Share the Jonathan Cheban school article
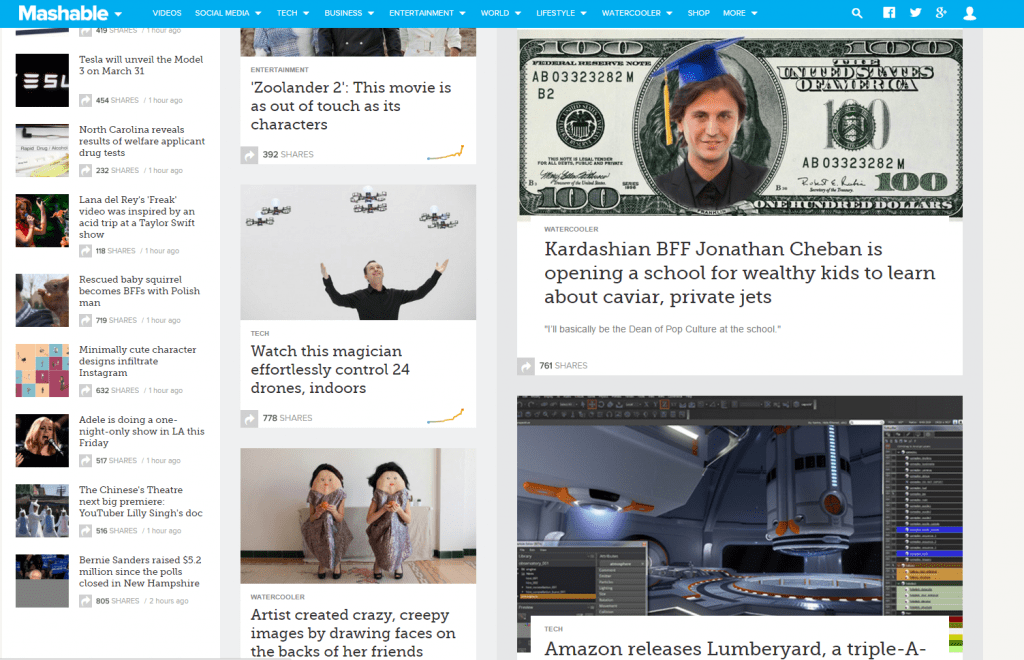Image resolution: width=1024 pixels, height=660 pixels. (526, 366)
